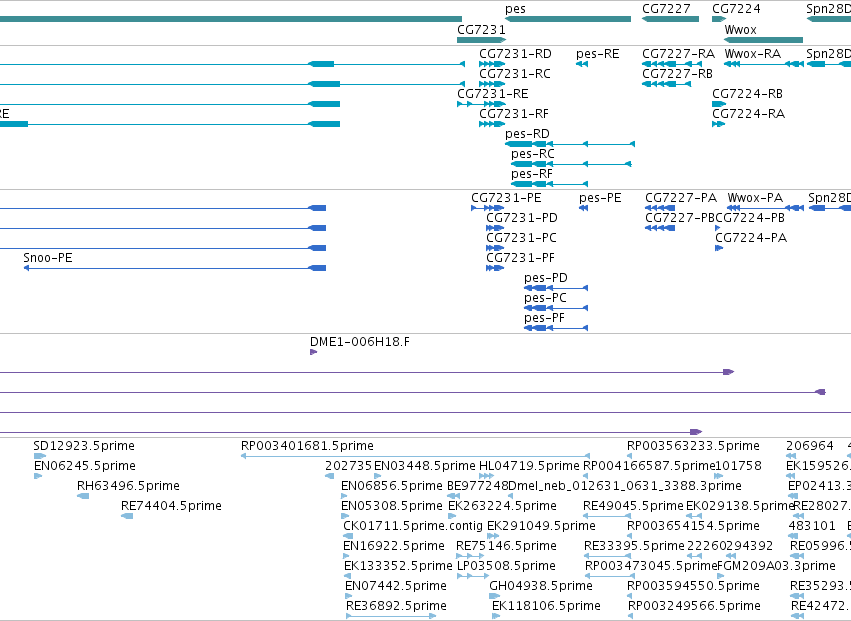
Task: Select the Wwox gene label
Action: (740, 30)
